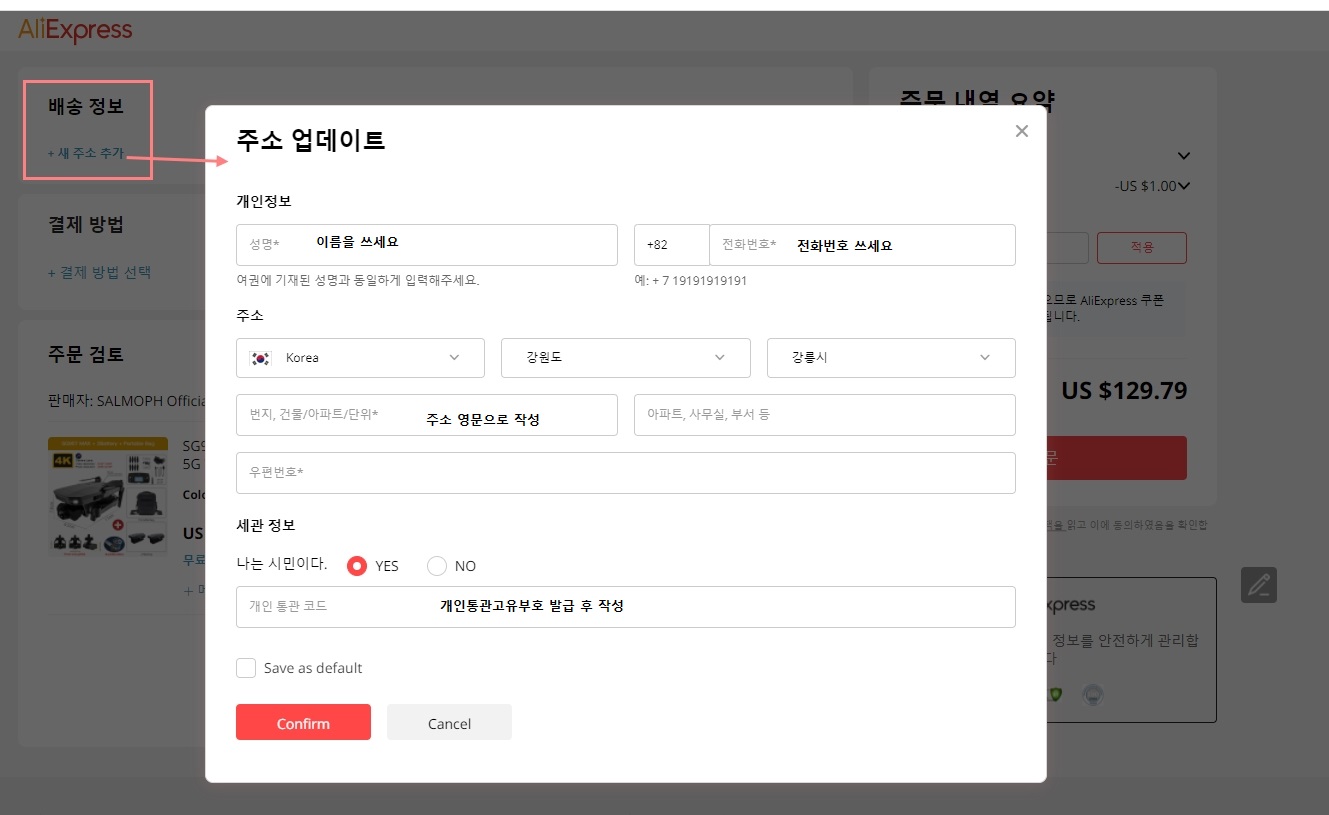Click the SG9 drone product thumbnail
Image resolution: width=1329 pixels, height=815 pixels.
point(107,495)
